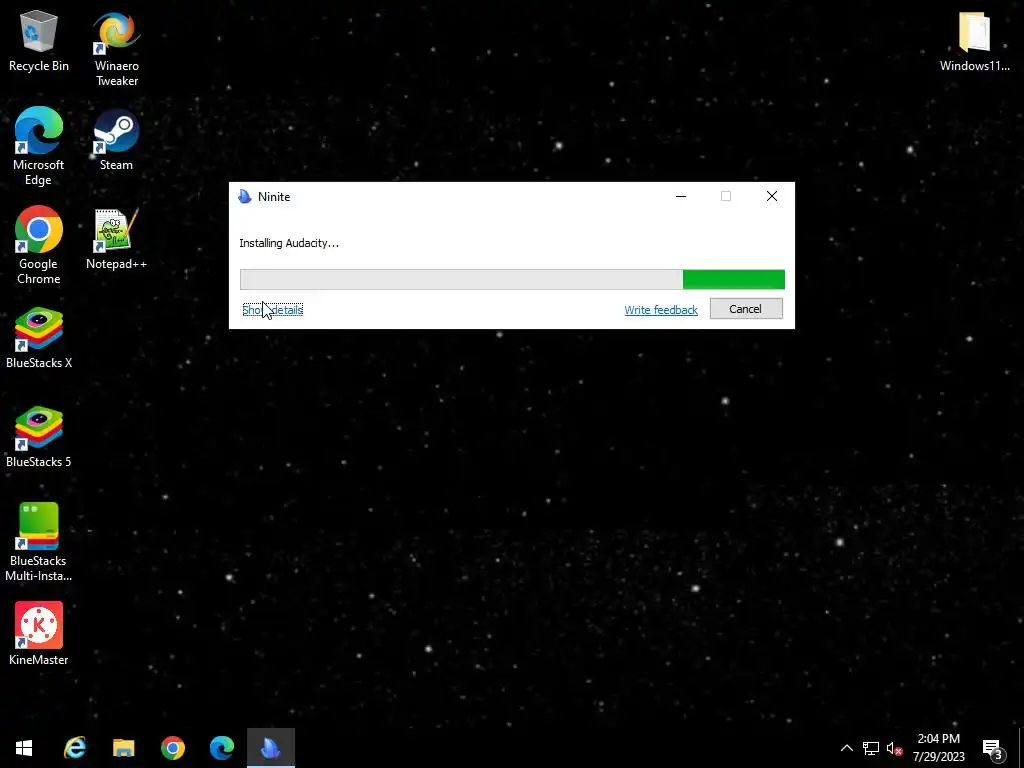Viewport: 1024px width, 768px height.
Task: Select the Notepad++ desktop shortcut
Action: coord(116,239)
